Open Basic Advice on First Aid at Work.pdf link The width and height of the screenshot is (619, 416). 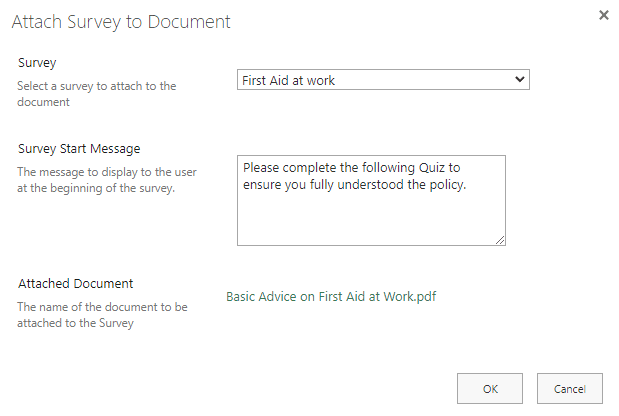click(x=331, y=296)
